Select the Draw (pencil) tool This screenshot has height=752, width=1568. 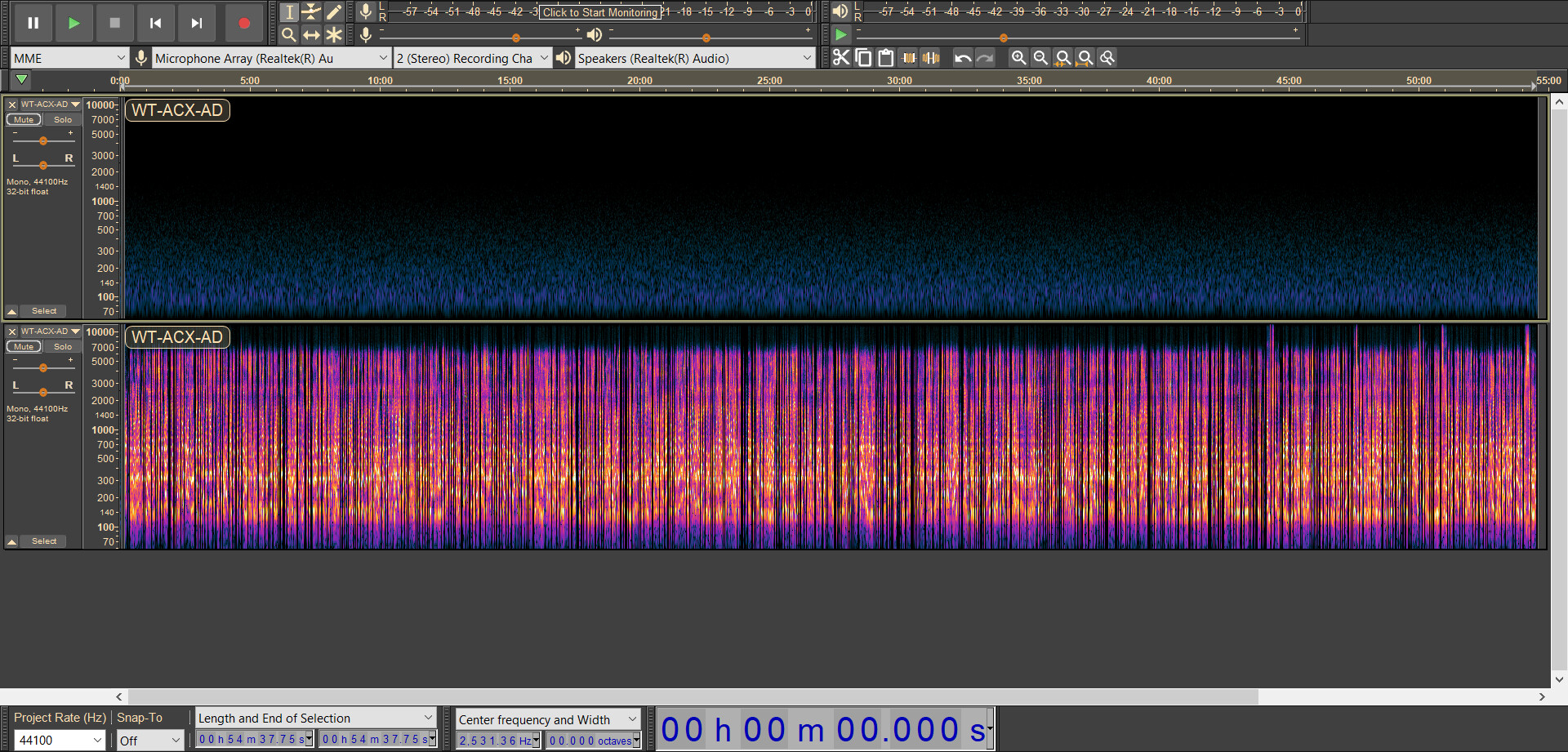pyautogui.click(x=334, y=12)
